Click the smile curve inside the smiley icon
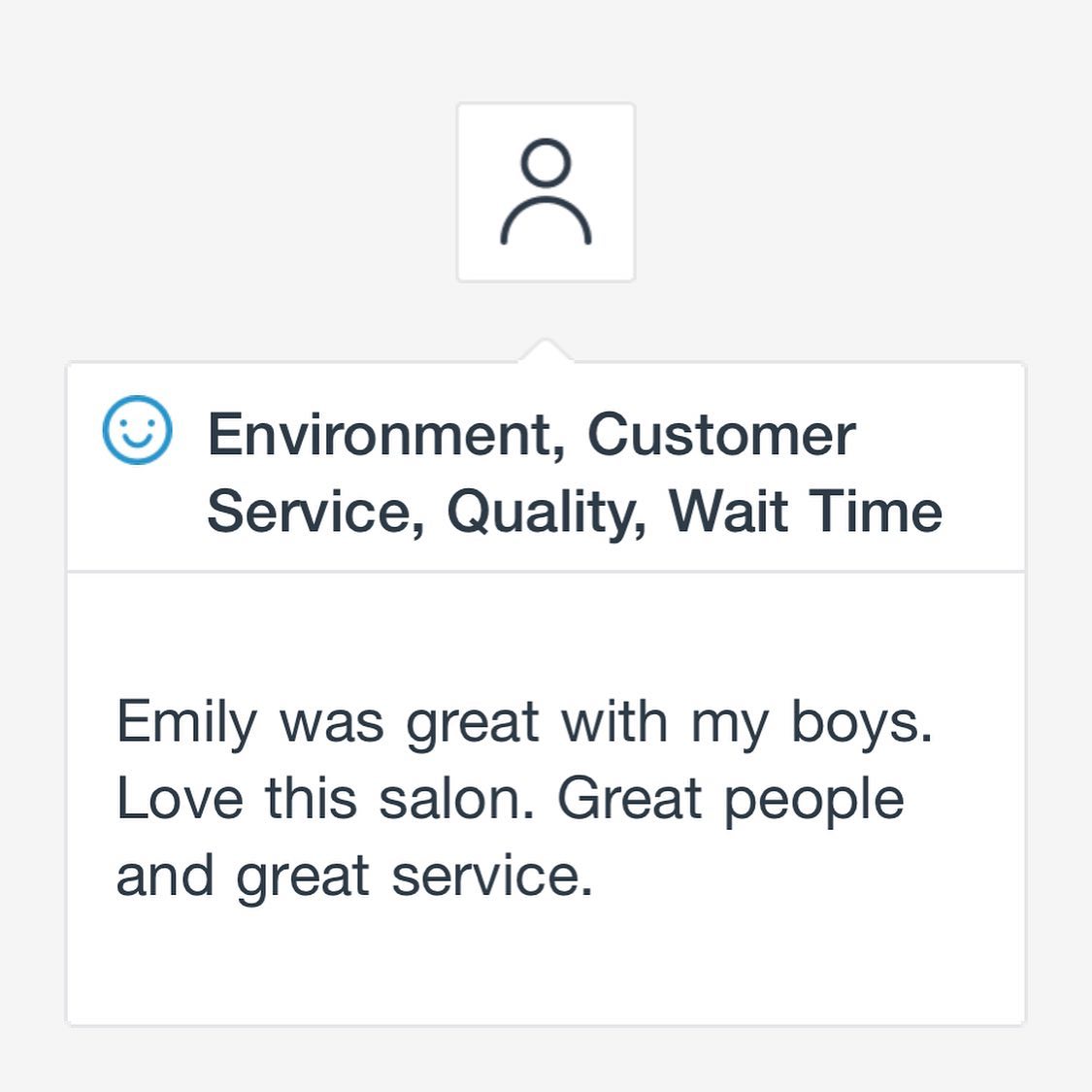Image resolution: width=1092 pixels, height=1092 pixels. tap(137, 441)
